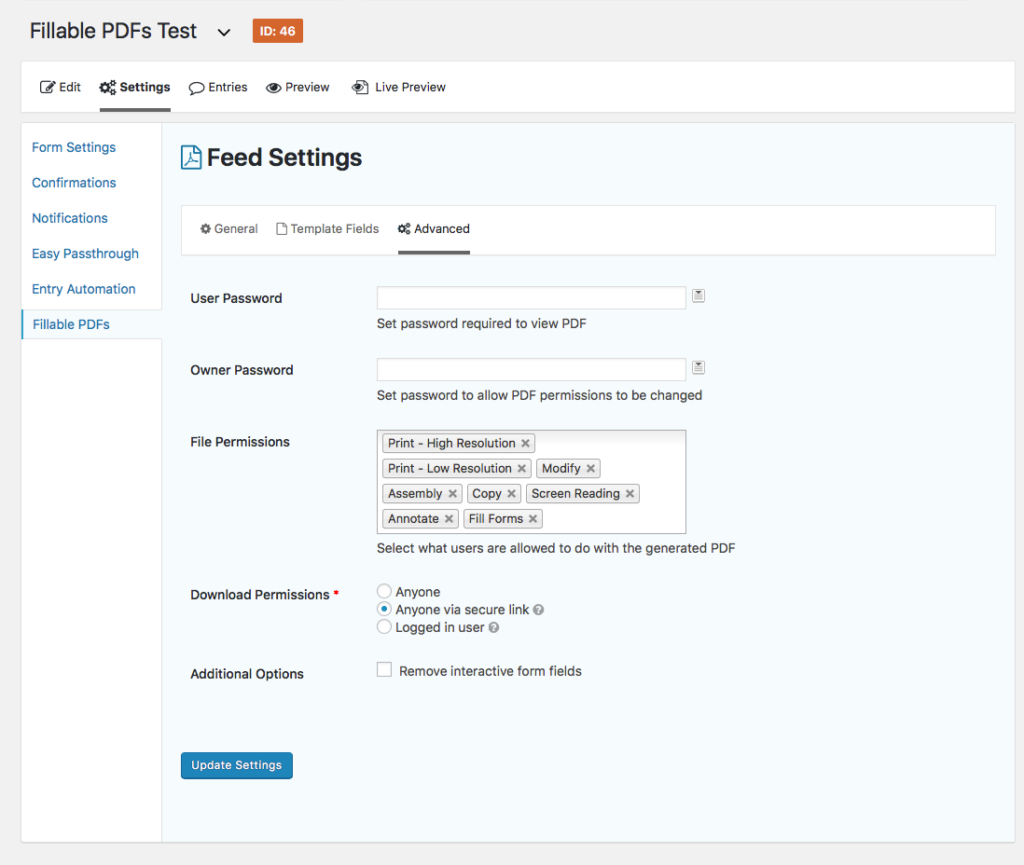
Task: Open Notifications in the settings sidebar
Action: click(x=70, y=218)
